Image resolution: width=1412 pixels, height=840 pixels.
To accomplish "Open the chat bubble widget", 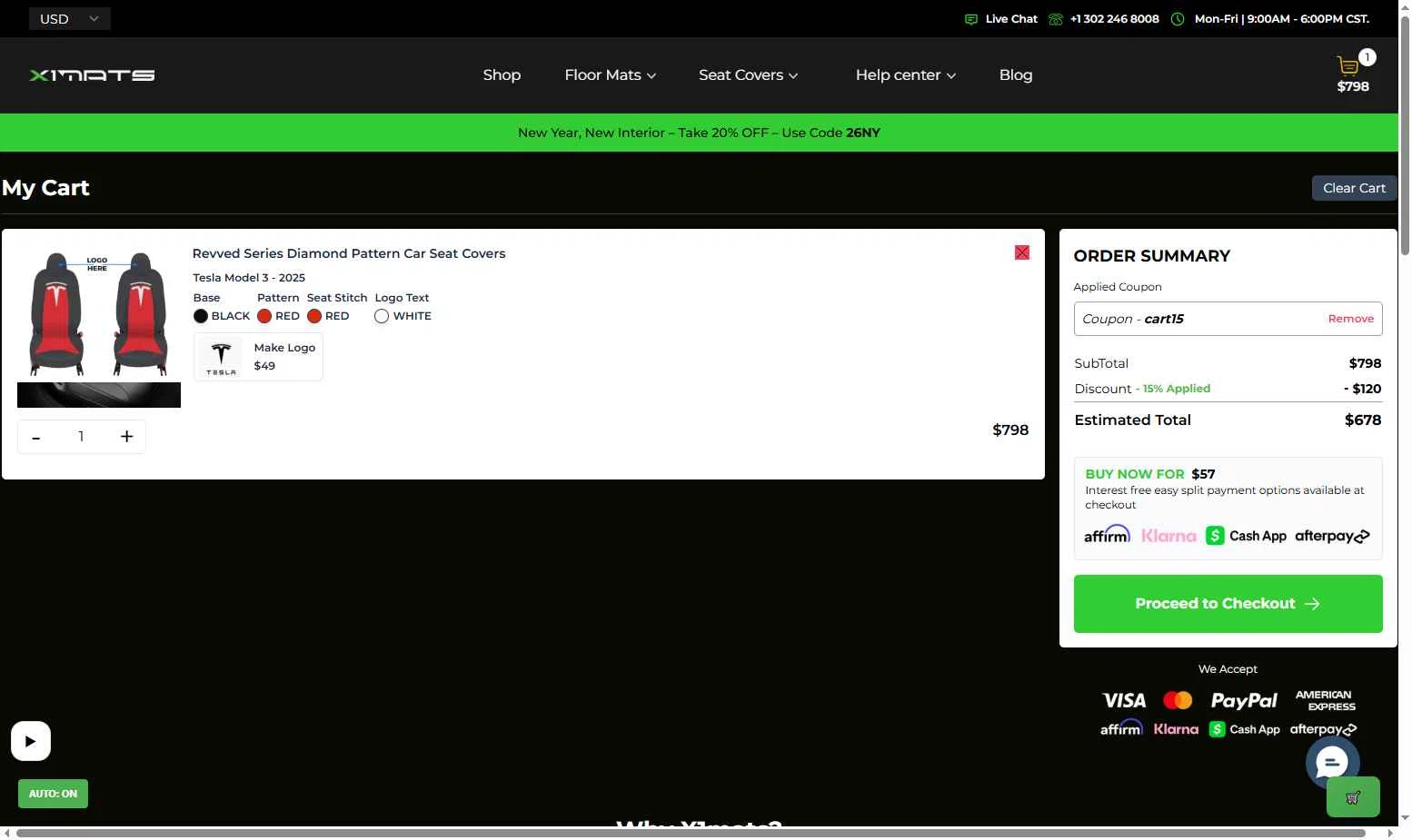I will 1332,762.
